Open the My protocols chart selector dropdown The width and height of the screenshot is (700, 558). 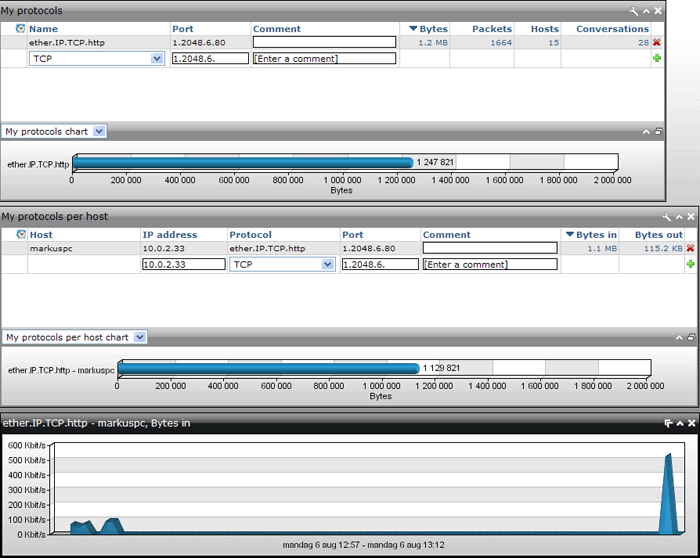pyautogui.click(x=99, y=132)
